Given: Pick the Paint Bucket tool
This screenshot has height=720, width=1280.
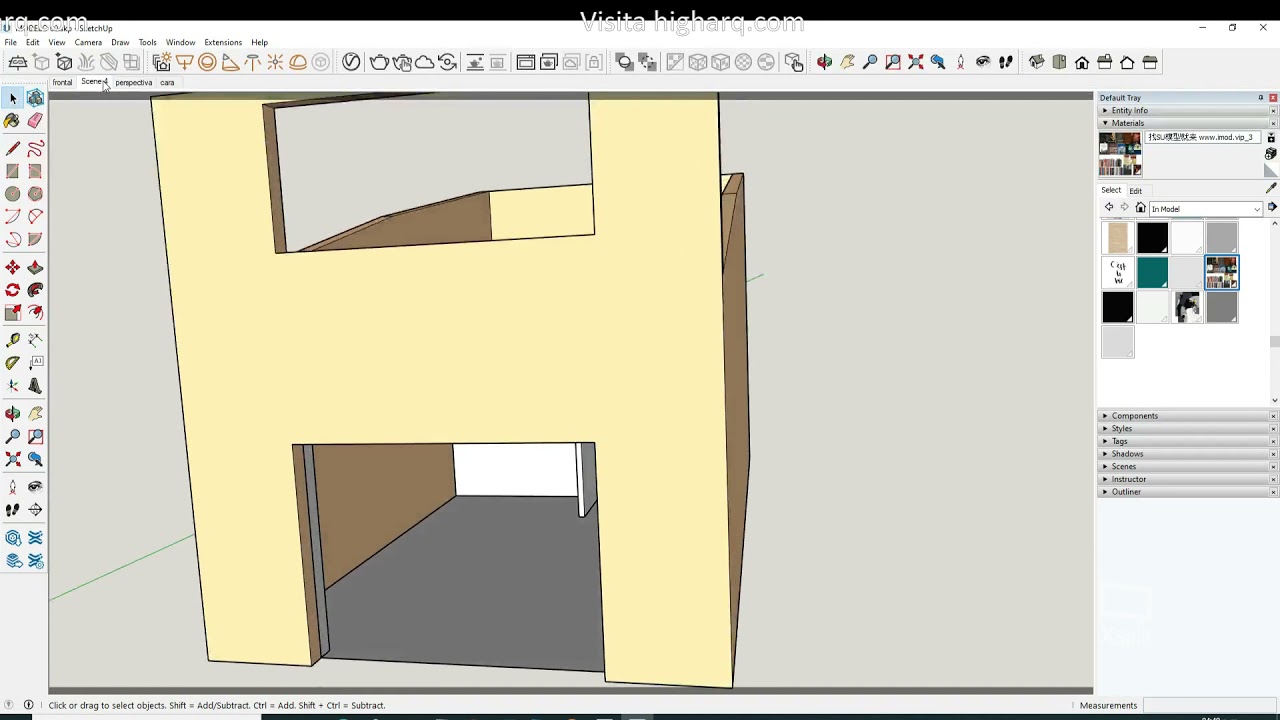Looking at the screenshot, I should (13, 121).
